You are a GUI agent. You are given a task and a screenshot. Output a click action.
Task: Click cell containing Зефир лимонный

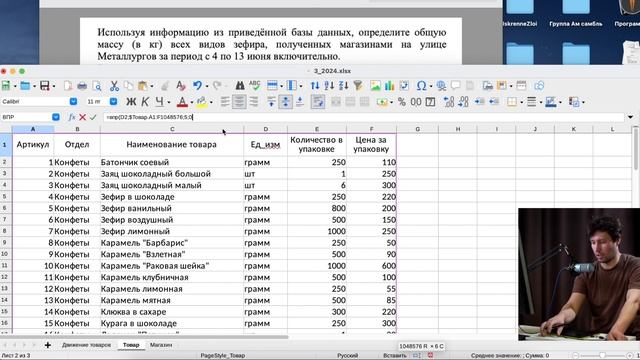click(x=172, y=231)
